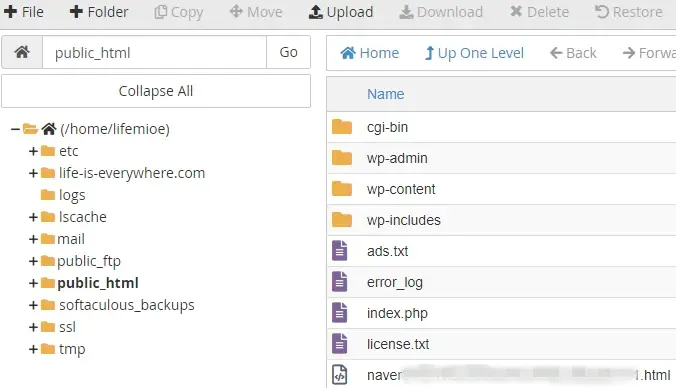Expand the life-is-everywhere.com tree folder
This screenshot has width=676, height=388.
(33, 173)
